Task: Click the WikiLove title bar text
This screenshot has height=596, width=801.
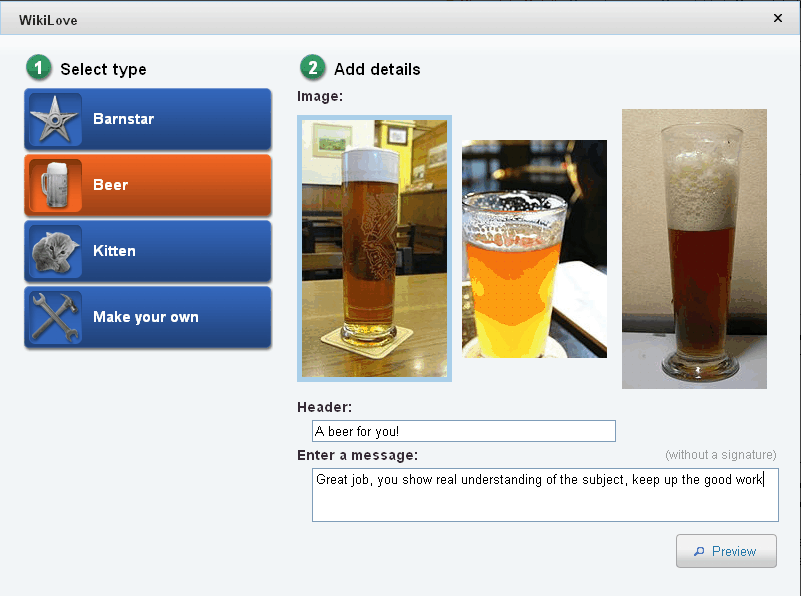Action: (48, 19)
